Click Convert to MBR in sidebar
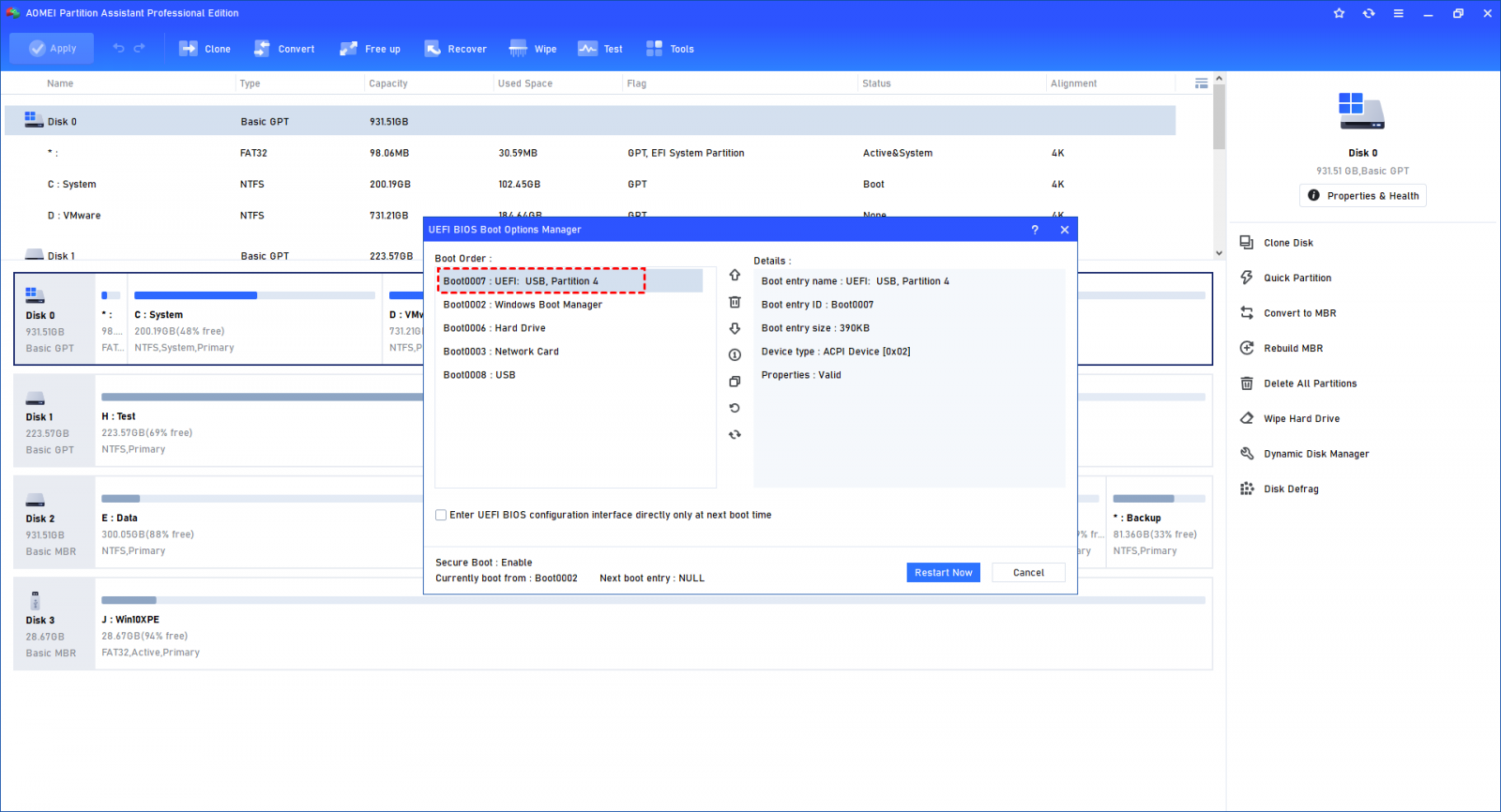 (x=1299, y=313)
